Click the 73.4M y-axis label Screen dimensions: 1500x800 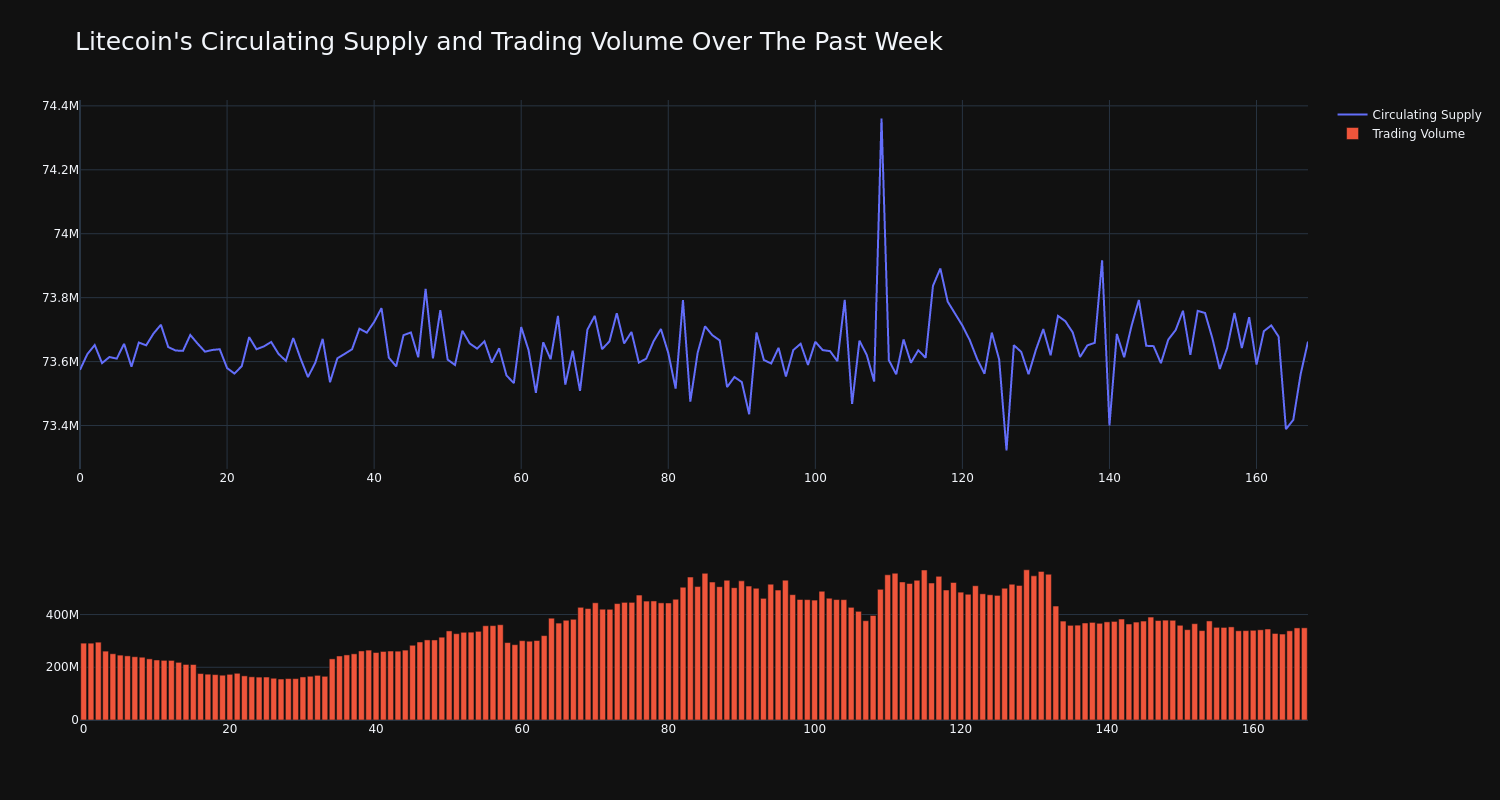pyautogui.click(x=60, y=426)
